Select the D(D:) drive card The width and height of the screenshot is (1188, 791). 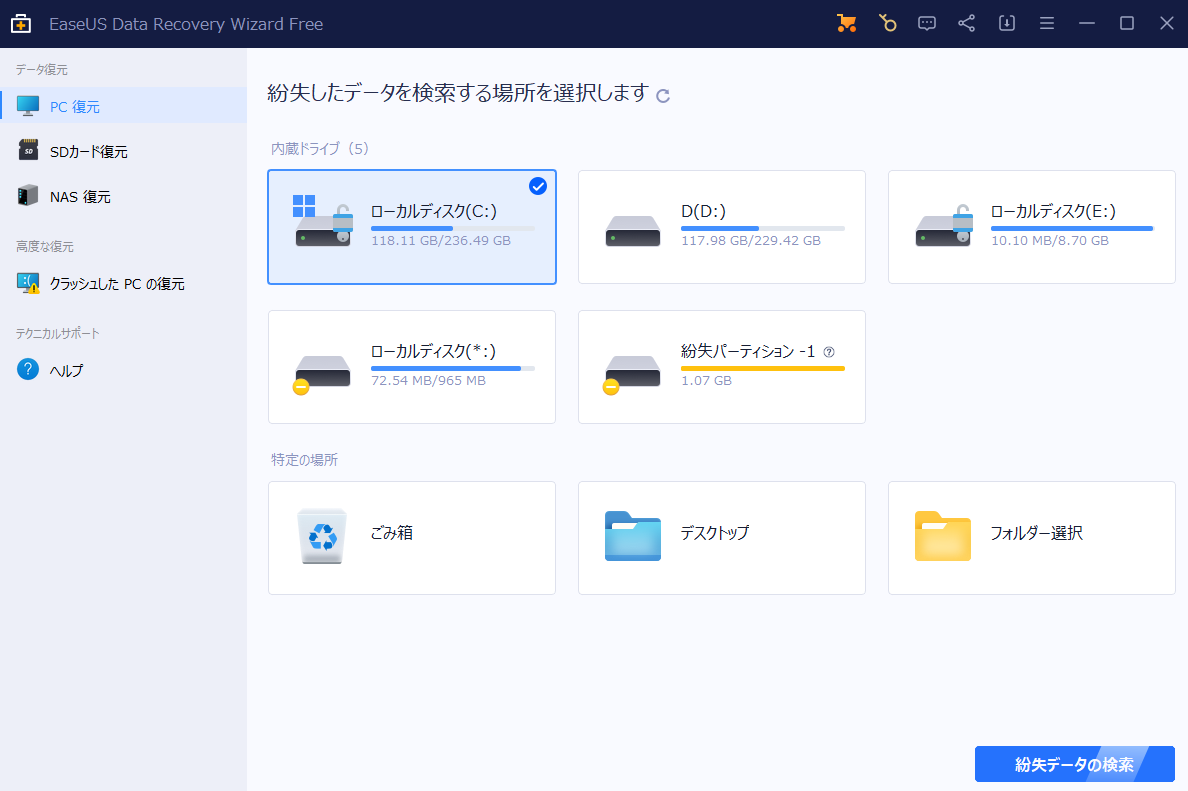pos(721,227)
